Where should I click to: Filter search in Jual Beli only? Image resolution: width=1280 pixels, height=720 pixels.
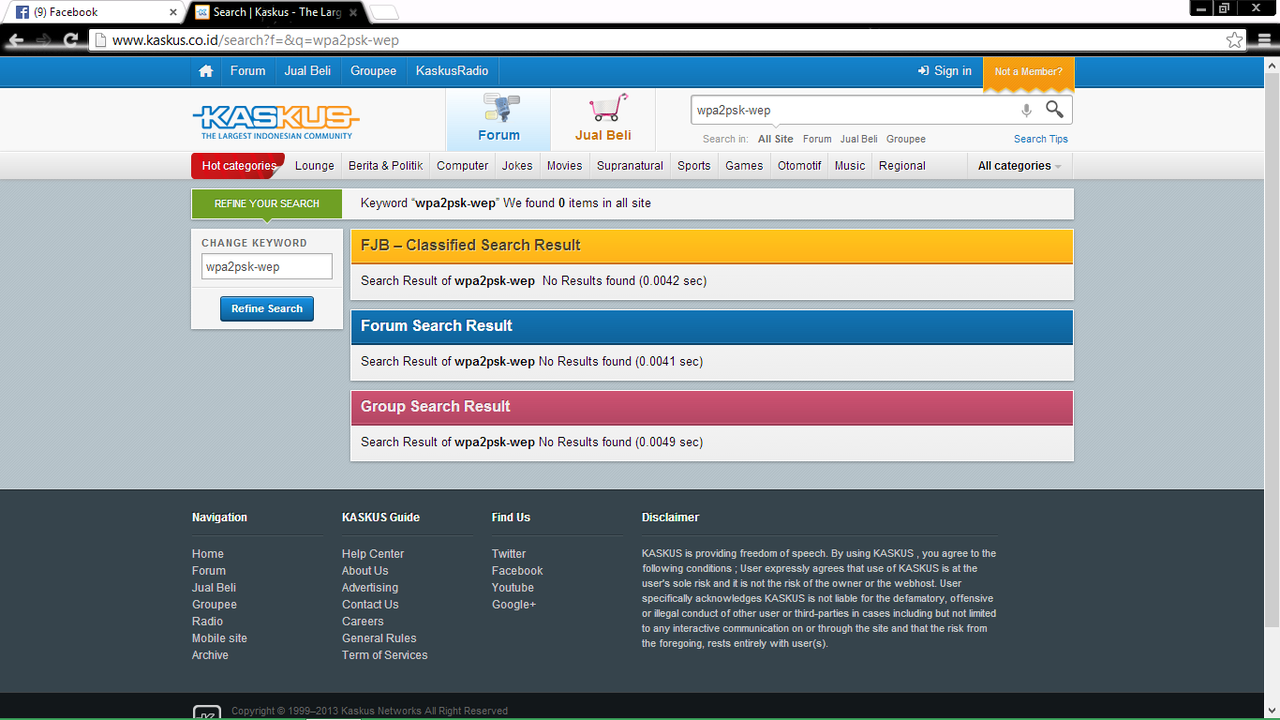(x=859, y=139)
